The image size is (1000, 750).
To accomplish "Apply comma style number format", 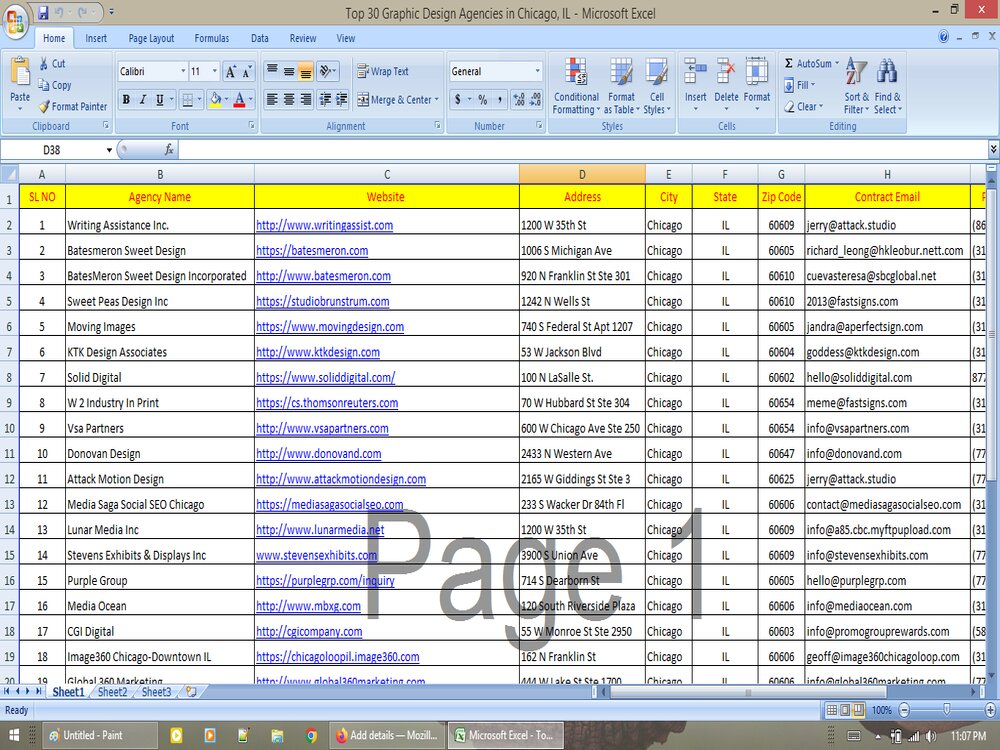I will tap(499, 99).
